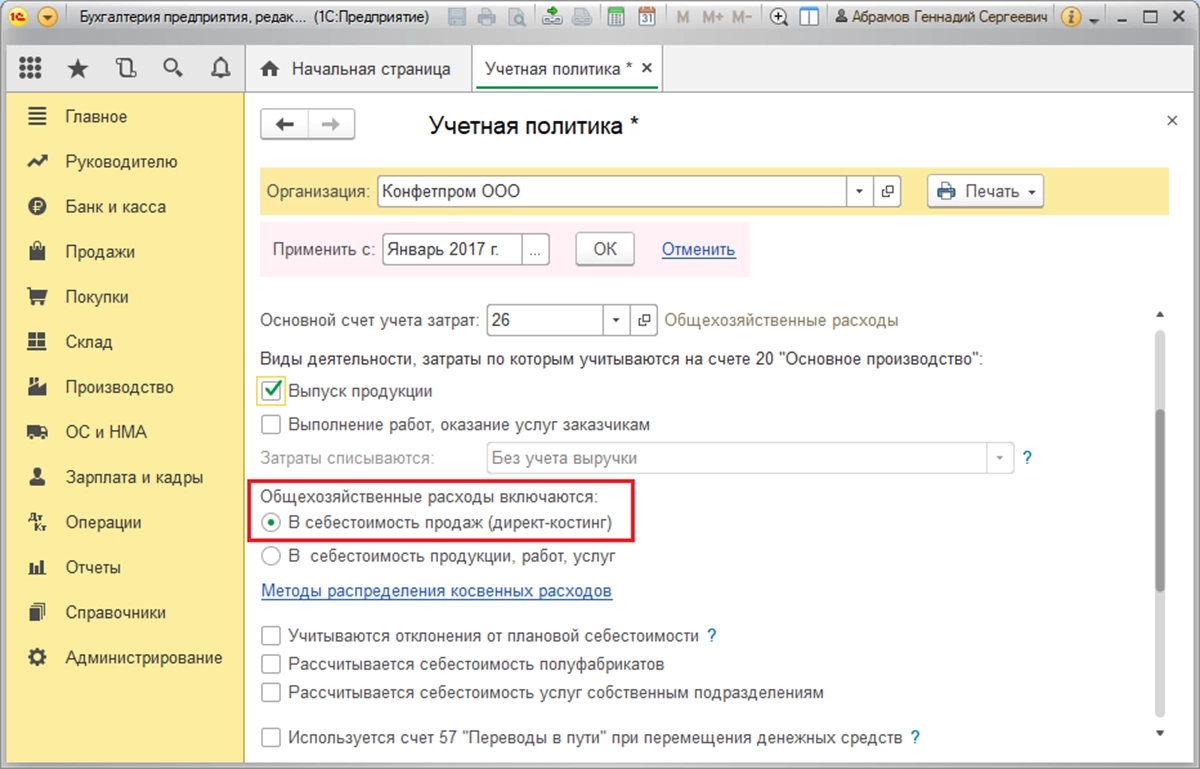Open Методы распределения косвенных расходов link
The image size is (1200, 769).
pos(436,591)
